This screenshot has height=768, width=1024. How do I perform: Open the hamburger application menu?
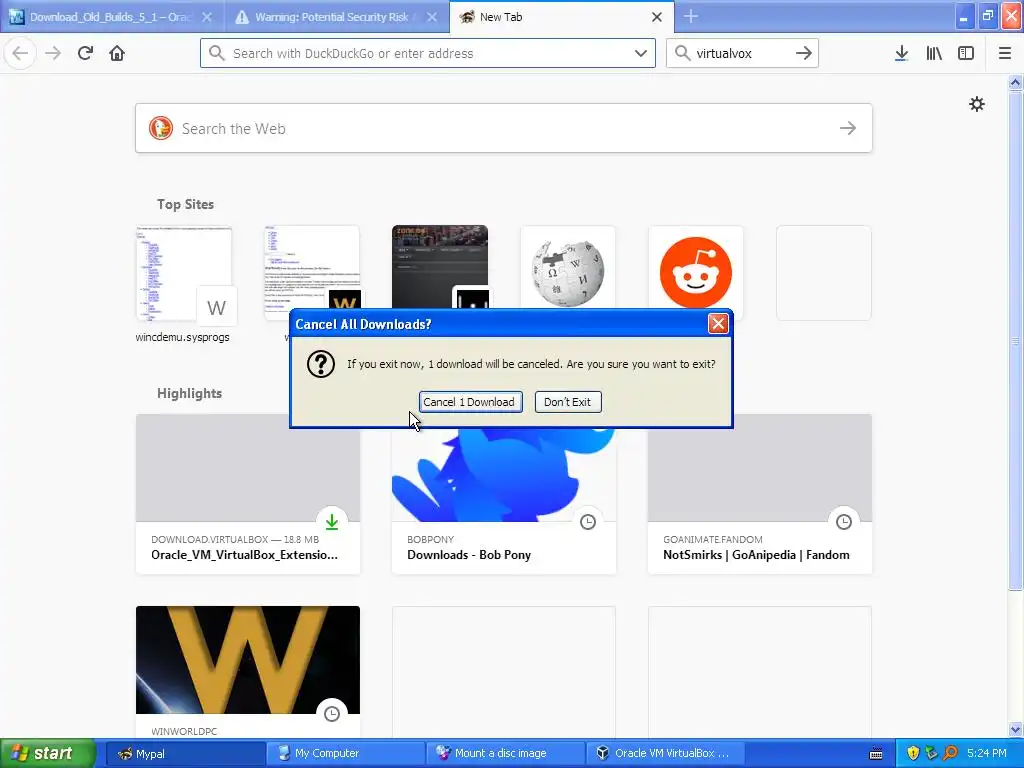1005,53
